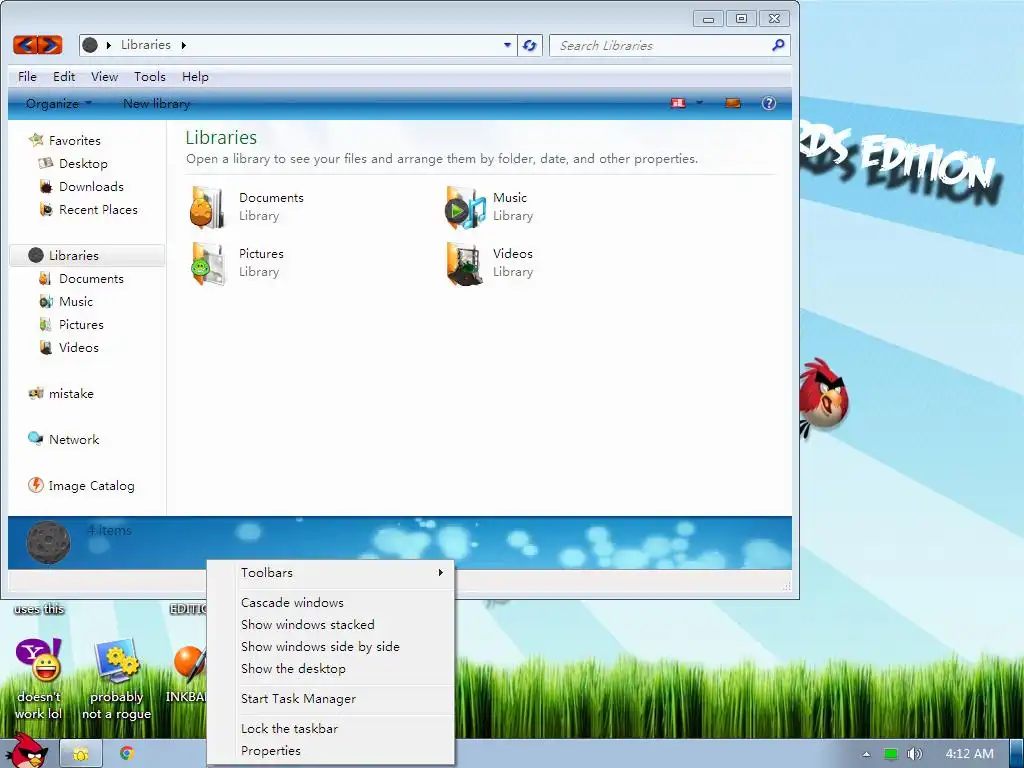The image size is (1024, 768).
Task: Click the Desktop icon in Favorites
Action: tap(46, 163)
